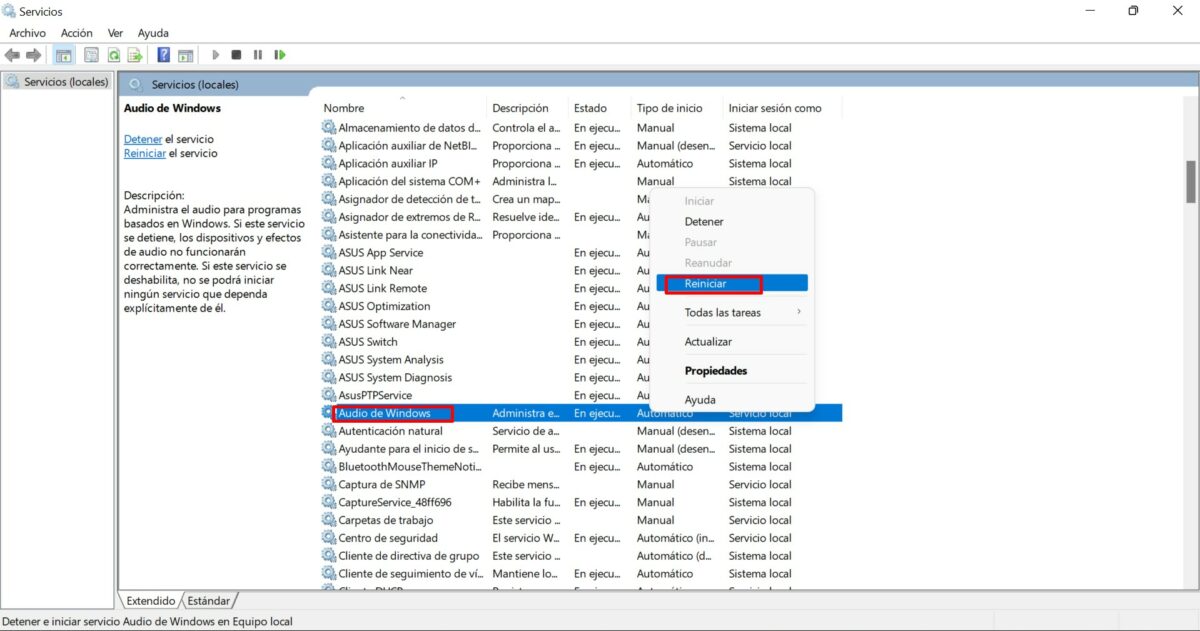This screenshot has height=631, width=1200.
Task: Click the Refresh toolbar icon
Action: tap(113, 55)
